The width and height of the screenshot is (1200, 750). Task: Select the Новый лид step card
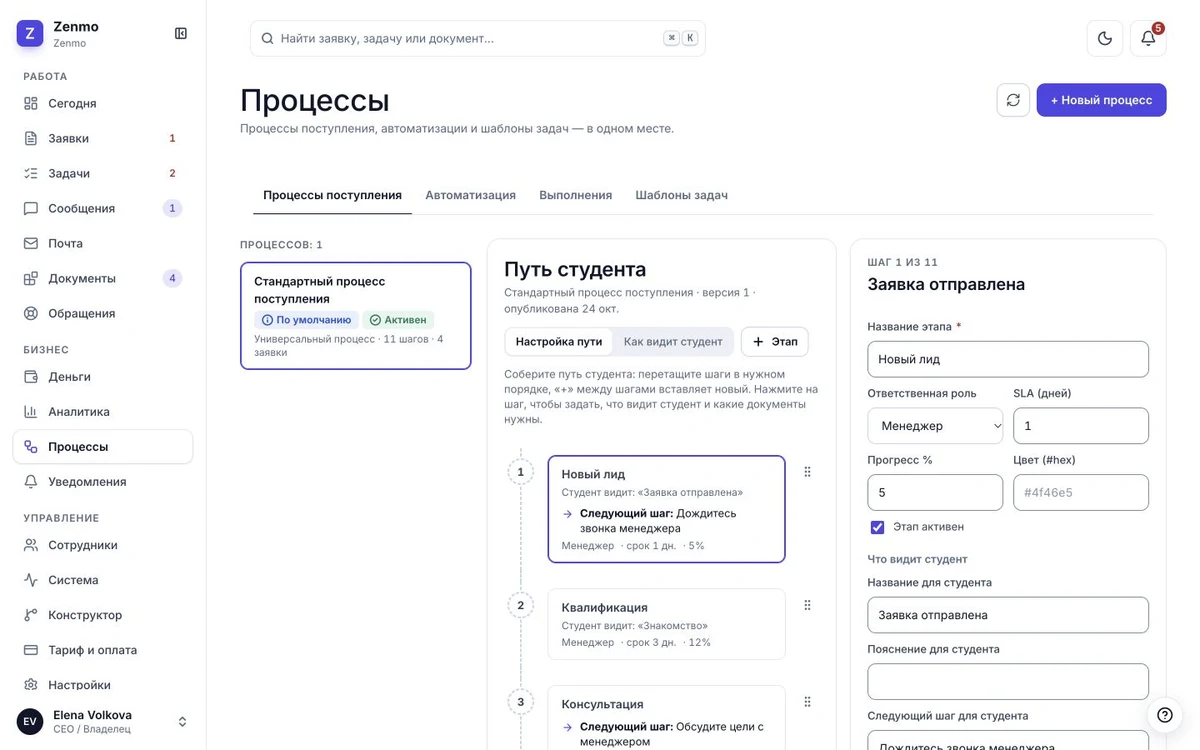666,510
